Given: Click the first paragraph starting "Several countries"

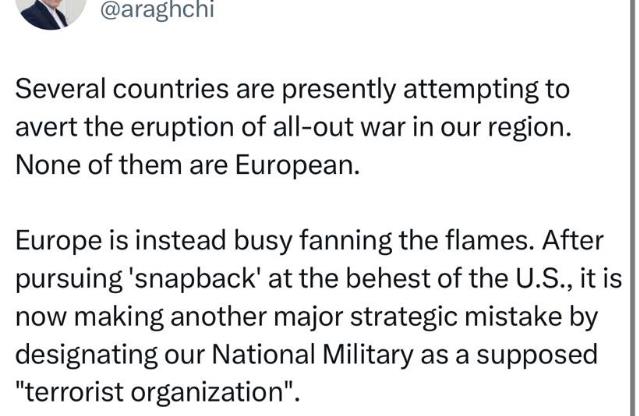Looking at the screenshot, I should coord(292,125).
